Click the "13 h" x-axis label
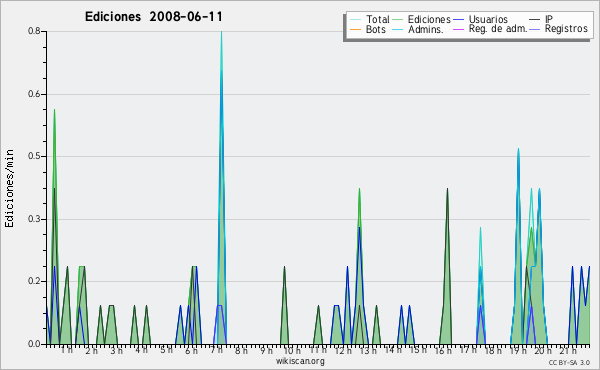This screenshot has height=370, width=600. (x=368, y=351)
